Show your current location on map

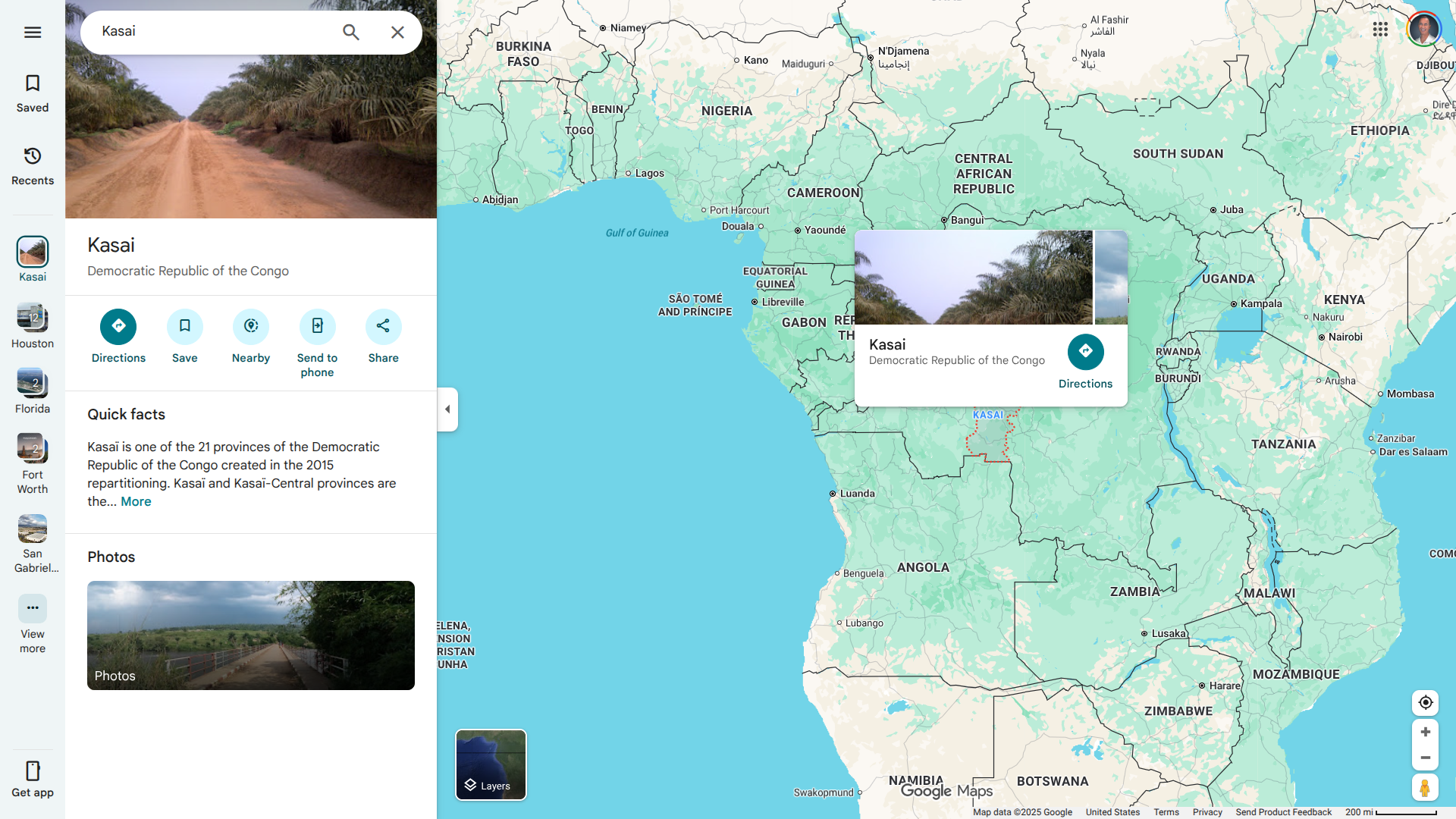point(1426,702)
